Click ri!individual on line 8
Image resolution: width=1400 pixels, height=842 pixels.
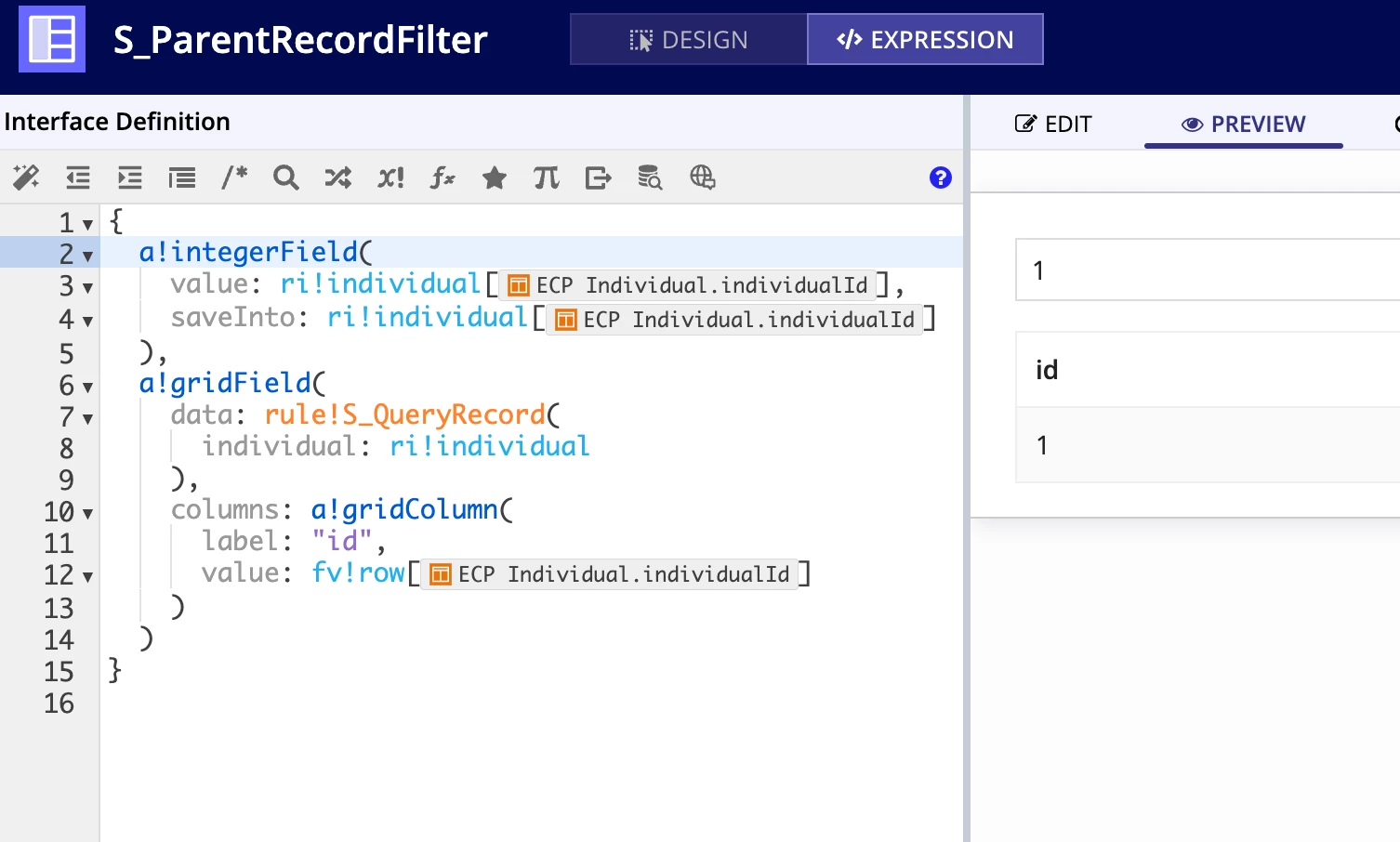(x=489, y=446)
